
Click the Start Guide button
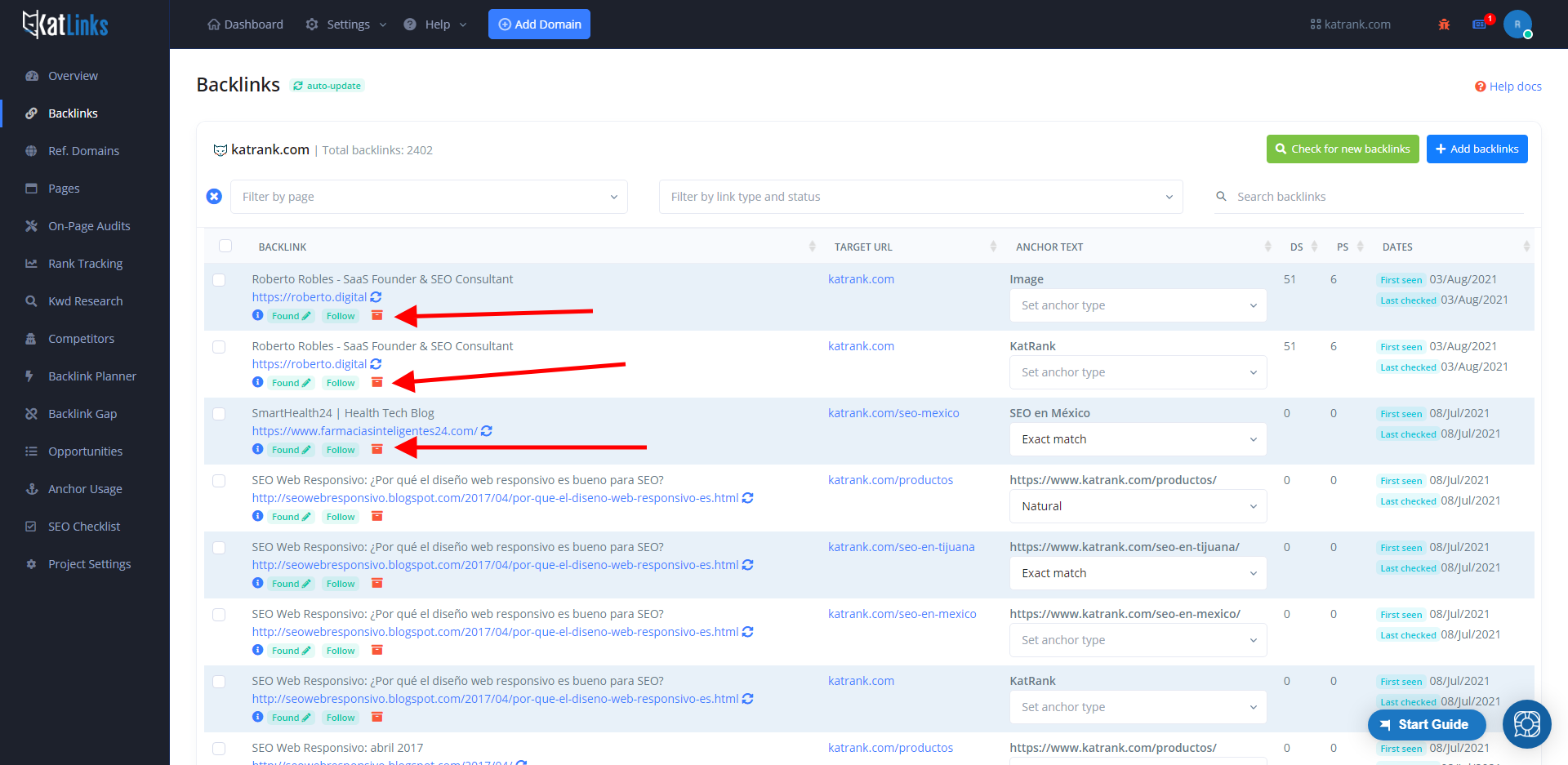(1427, 724)
